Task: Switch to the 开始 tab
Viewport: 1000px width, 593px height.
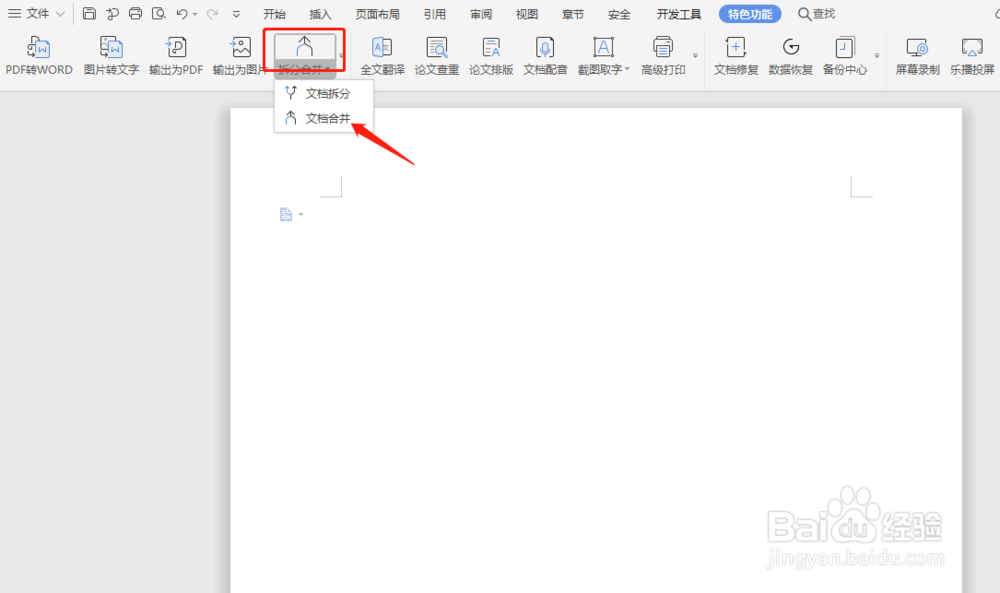Action: click(x=274, y=14)
